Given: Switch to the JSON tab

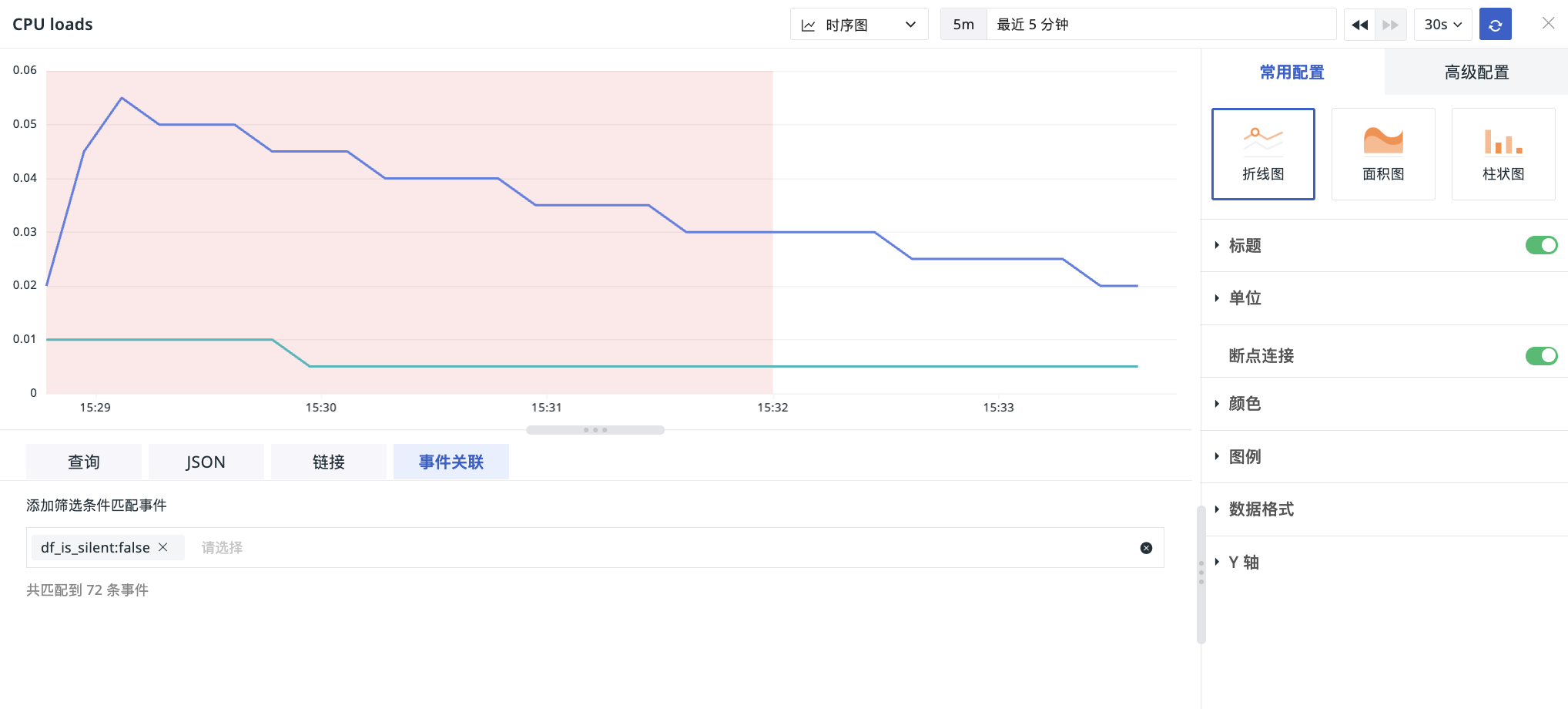Looking at the screenshot, I should point(206,462).
